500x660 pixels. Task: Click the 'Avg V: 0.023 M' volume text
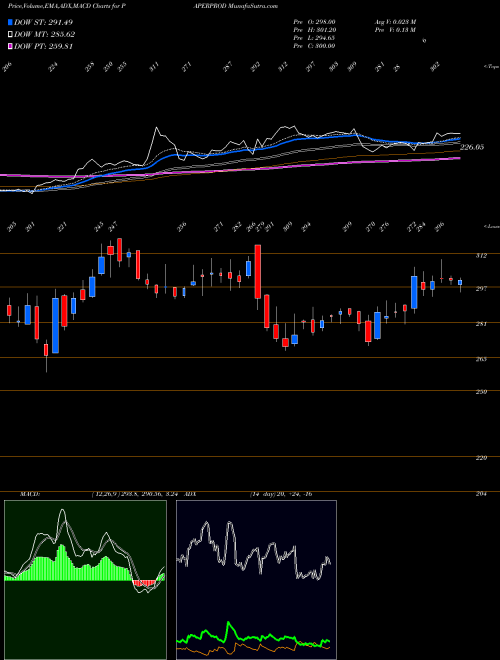tap(395, 22)
